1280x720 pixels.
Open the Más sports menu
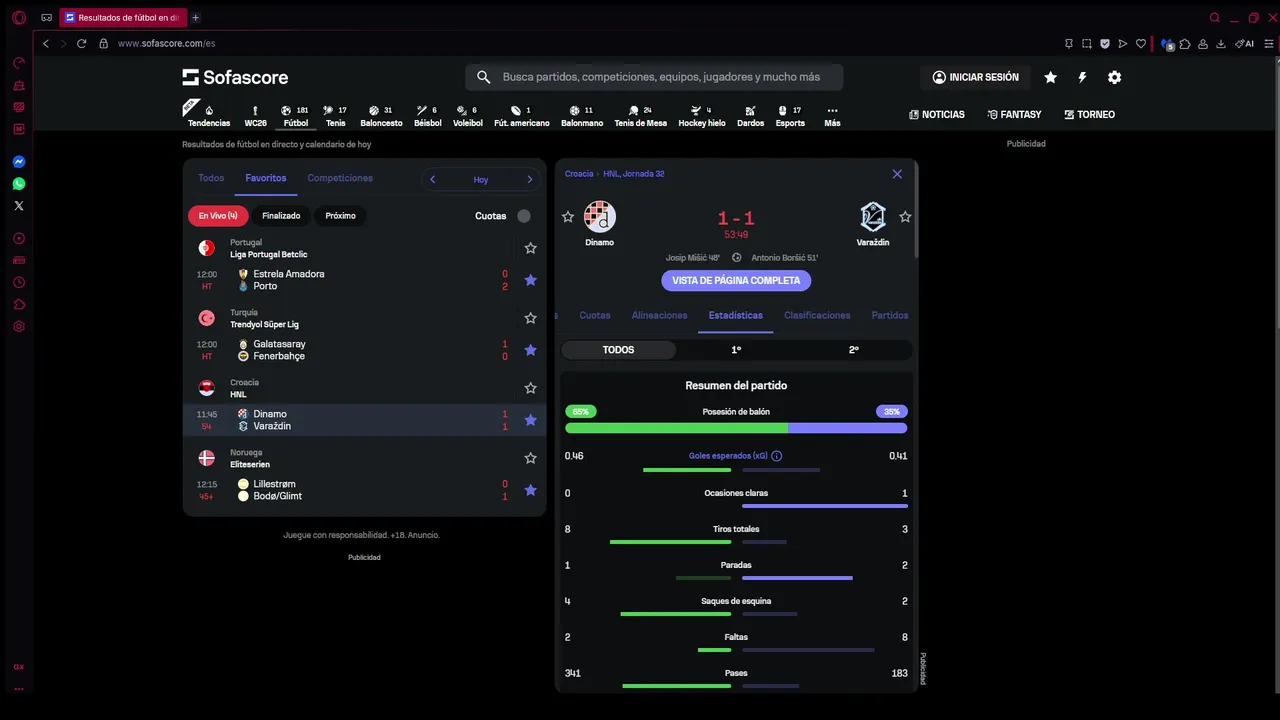832,117
